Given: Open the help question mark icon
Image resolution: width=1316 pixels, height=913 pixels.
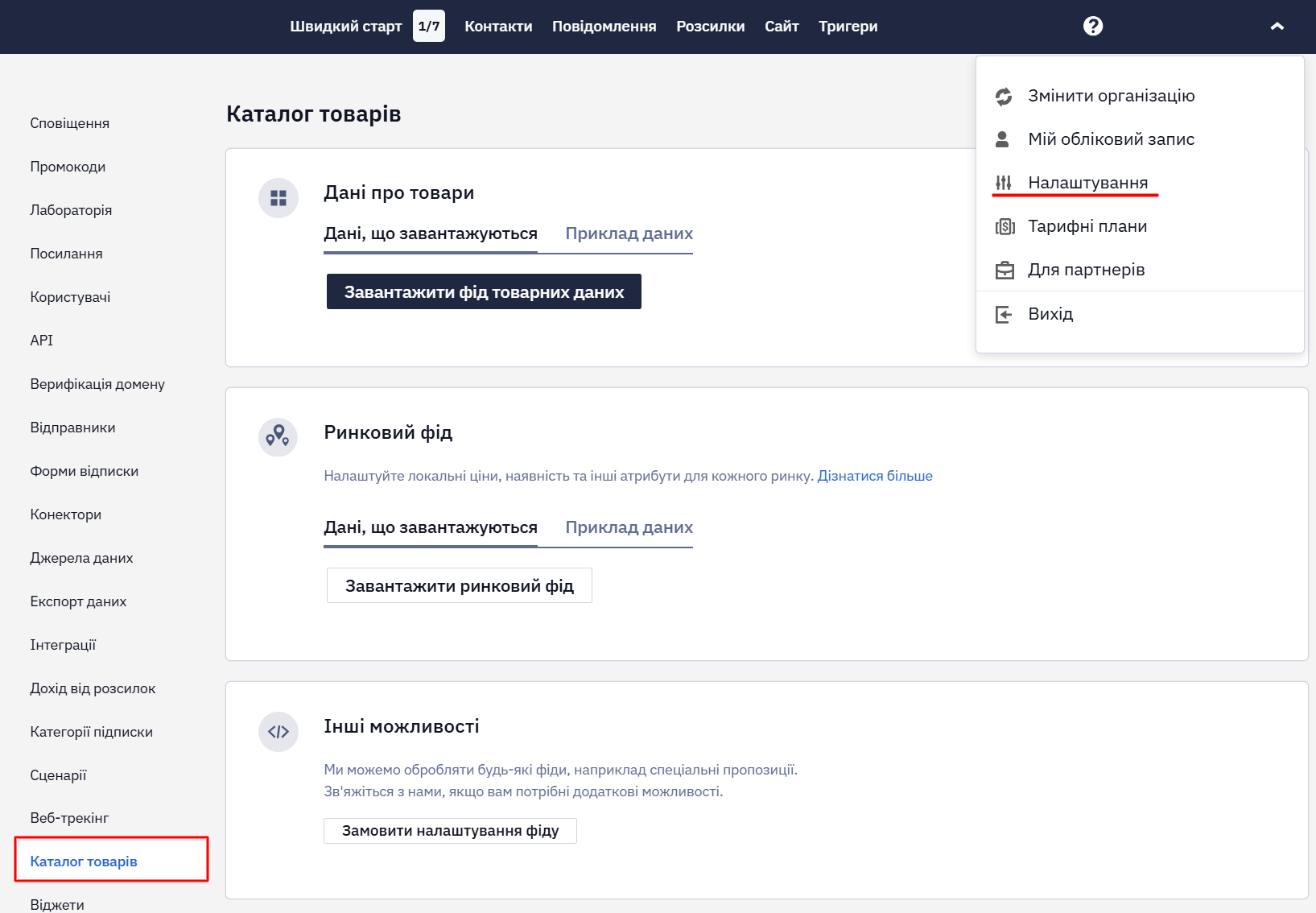Looking at the screenshot, I should click(1092, 26).
